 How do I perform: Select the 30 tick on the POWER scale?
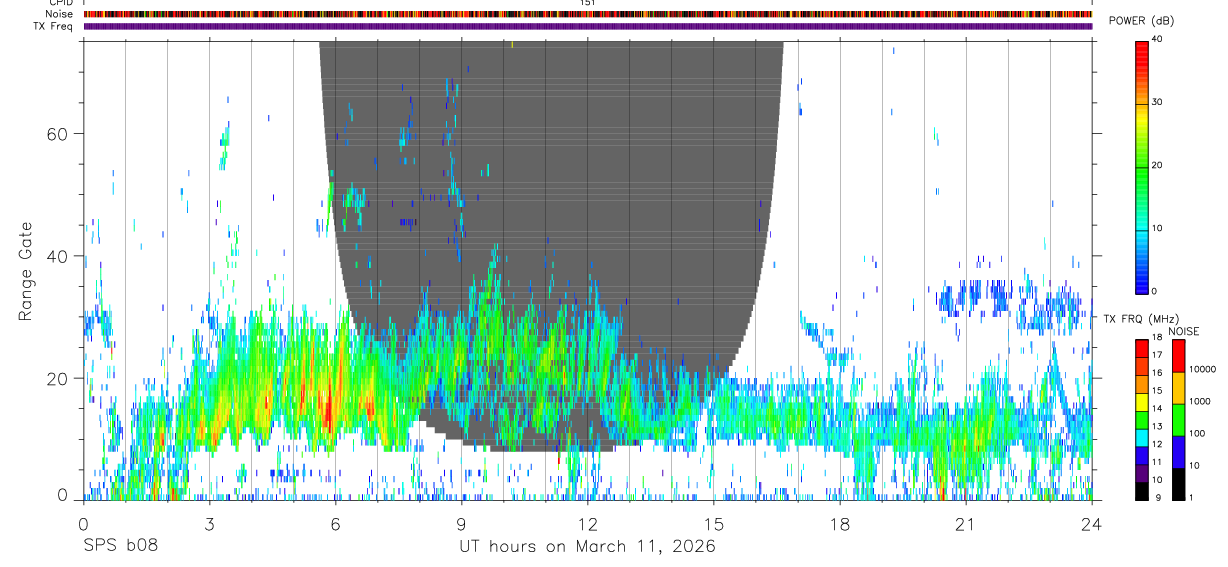click(1157, 103)
